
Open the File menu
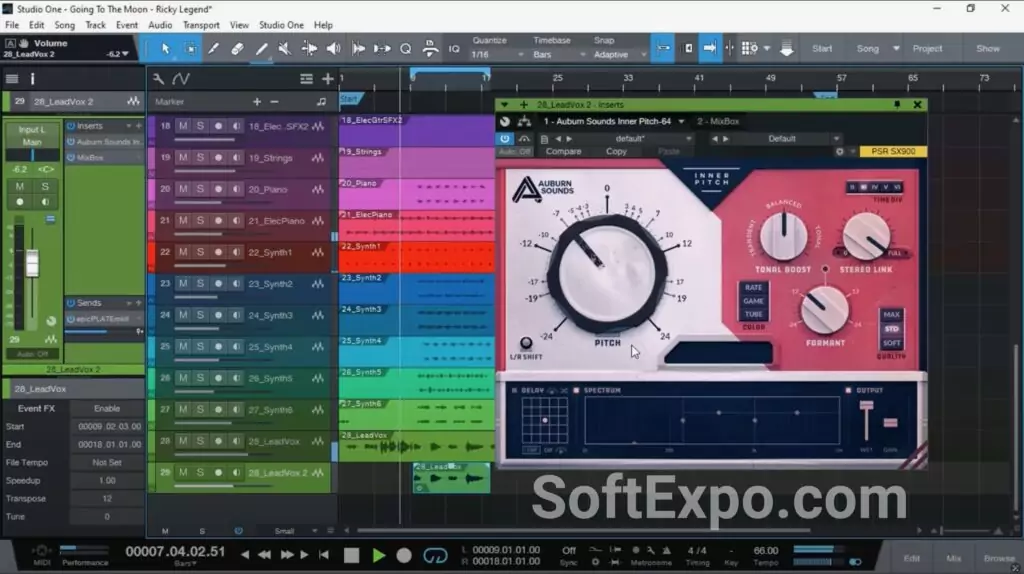(x=12, y=25)
